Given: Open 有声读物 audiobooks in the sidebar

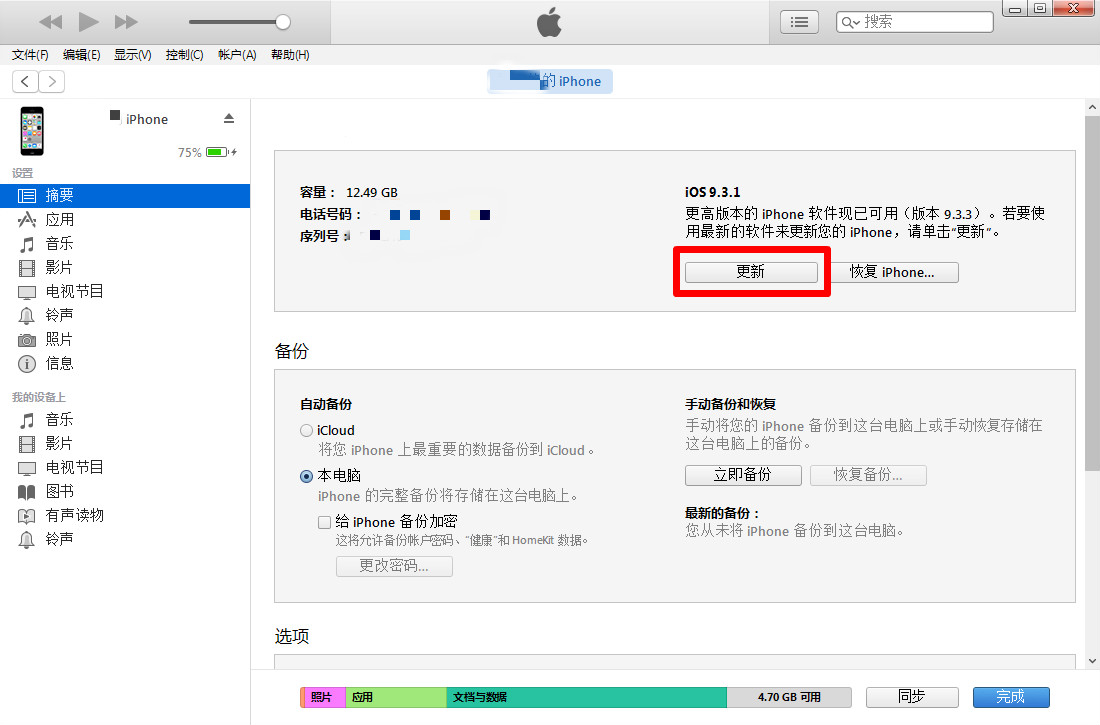Looking at the screenshot, I should click(x=125, y=515).
